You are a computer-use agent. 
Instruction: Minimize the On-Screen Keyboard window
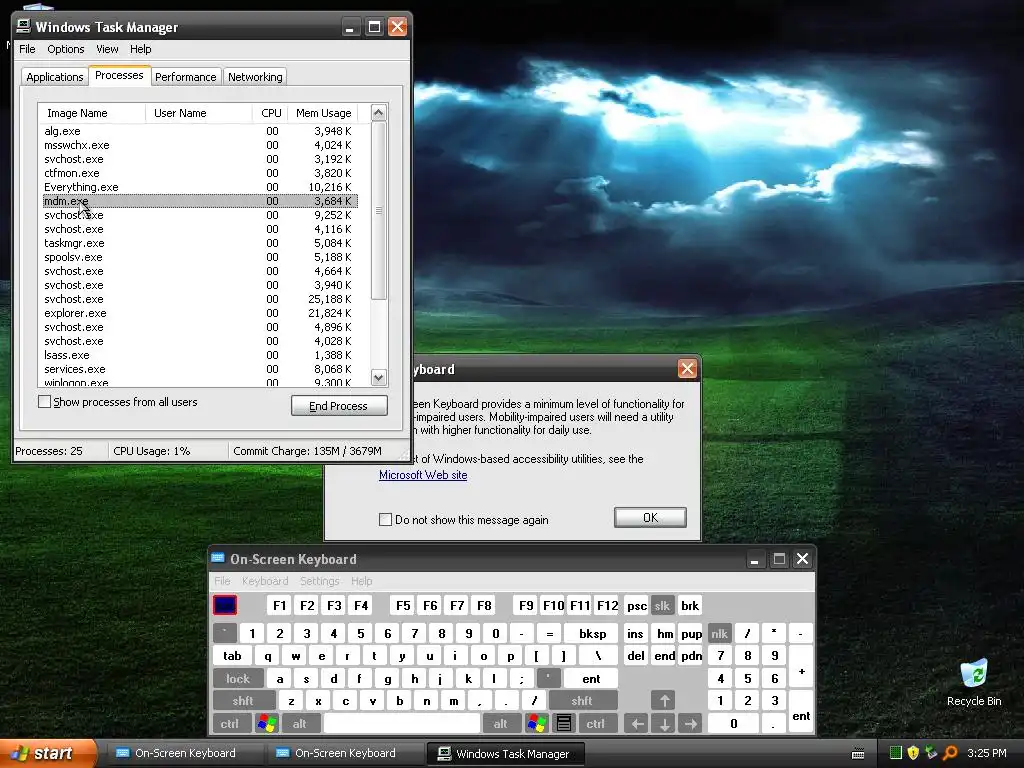754,559
